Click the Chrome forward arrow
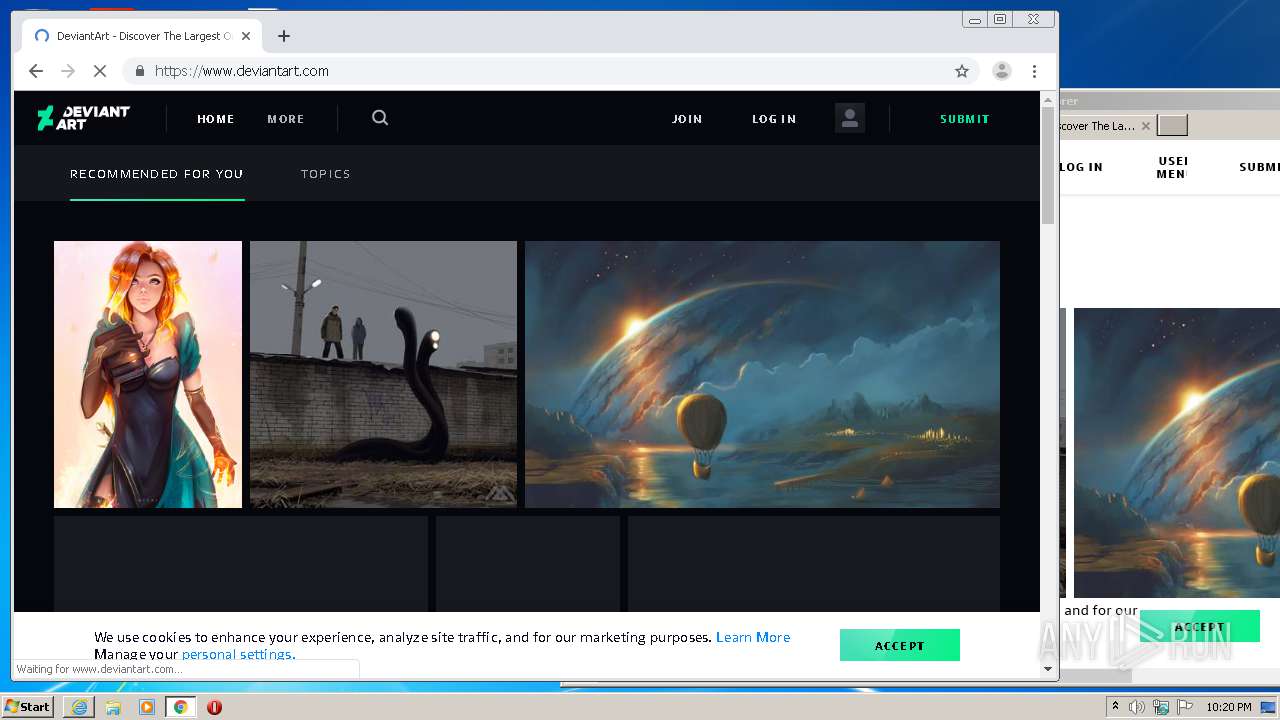1280x720 pixels. coord(68,71)
